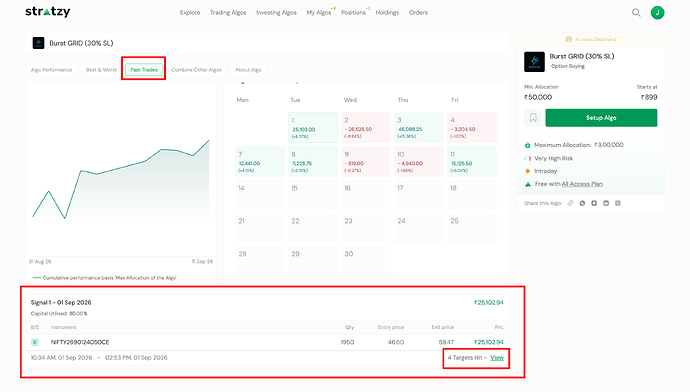Select calendar day 9 with -819.00

coord(366,161)
